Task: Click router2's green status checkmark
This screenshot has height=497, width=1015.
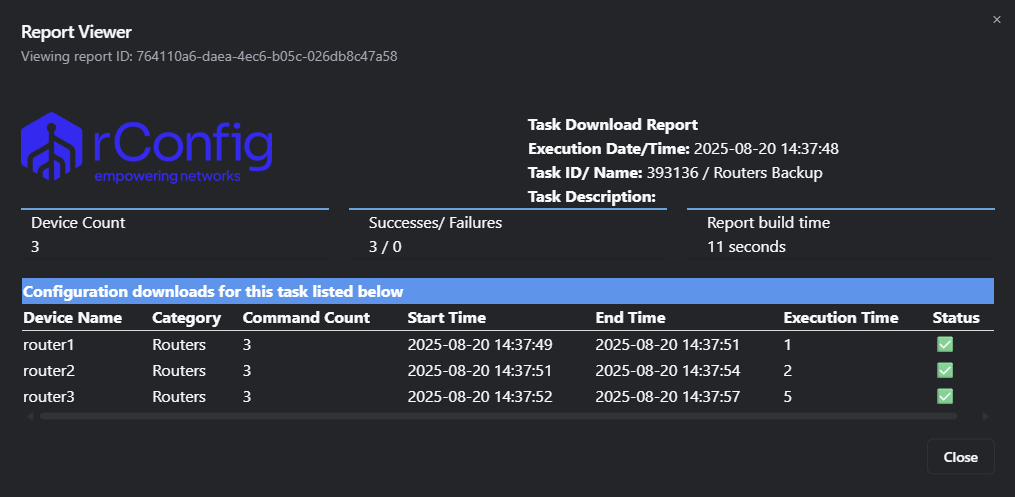Action: (x=944, y=371)
